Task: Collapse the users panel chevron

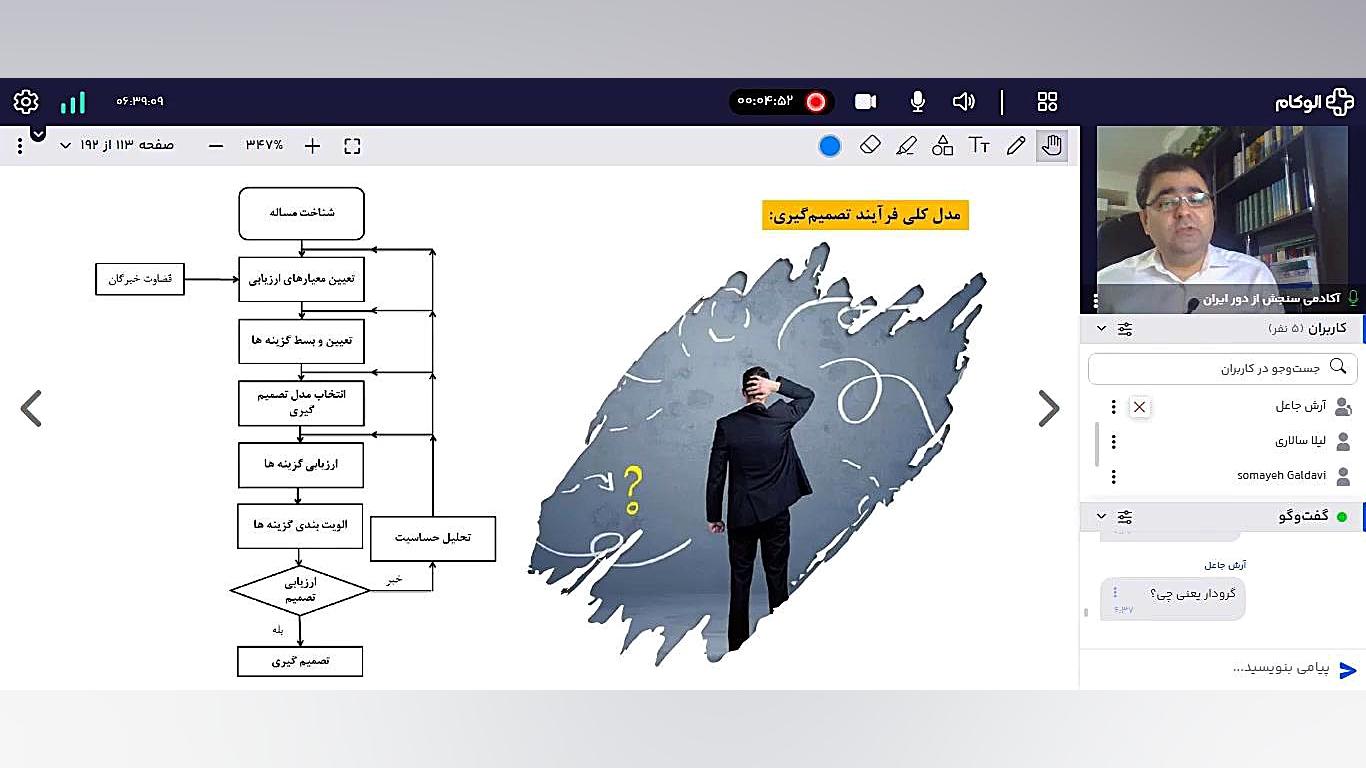Action: (1102, 328)
